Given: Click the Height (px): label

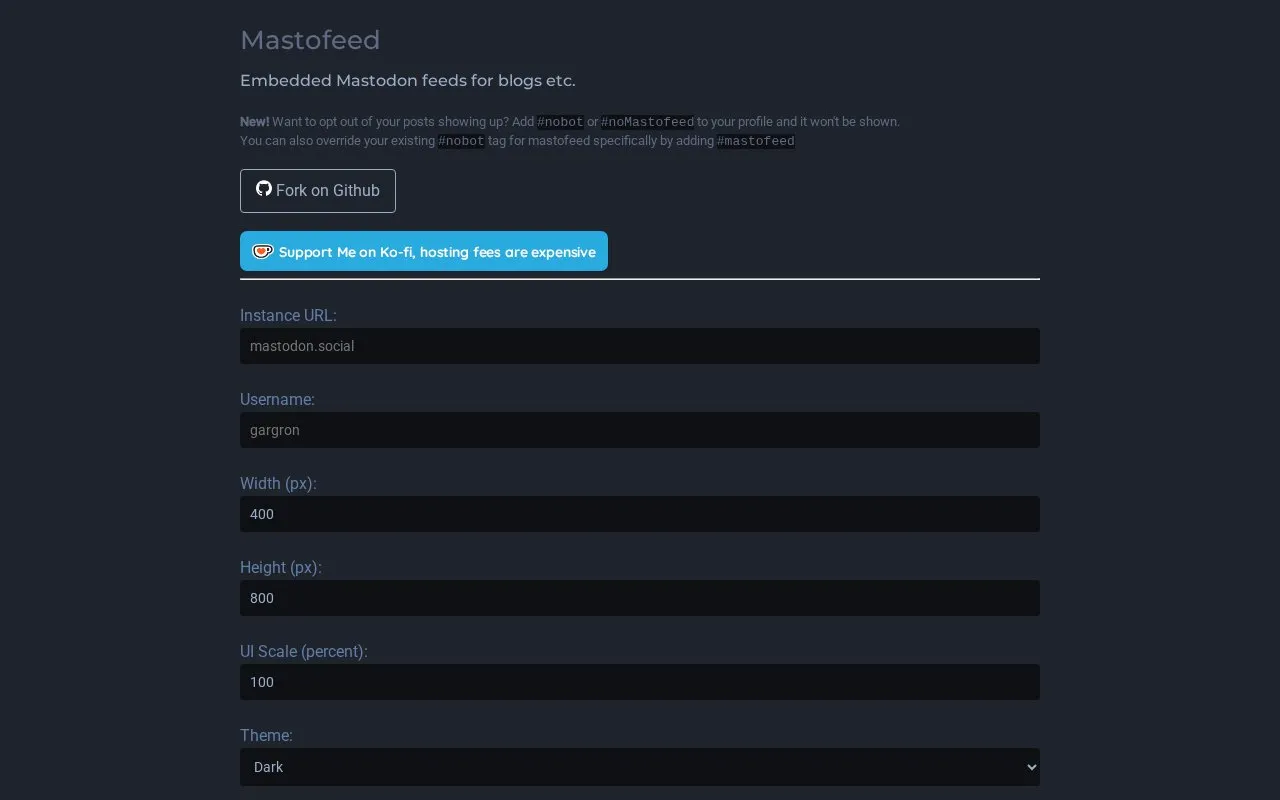Looking at the screenshot, I should point(281,567).
